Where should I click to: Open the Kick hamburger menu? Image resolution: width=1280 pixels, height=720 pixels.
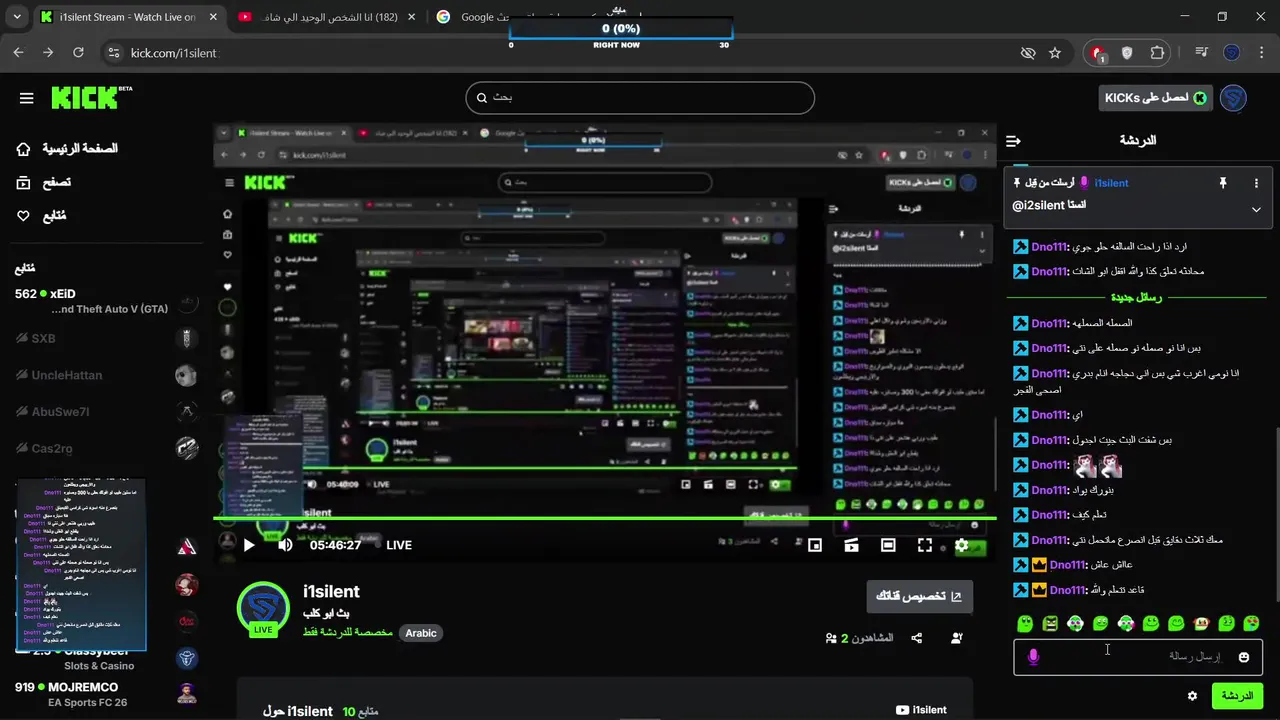27,98
